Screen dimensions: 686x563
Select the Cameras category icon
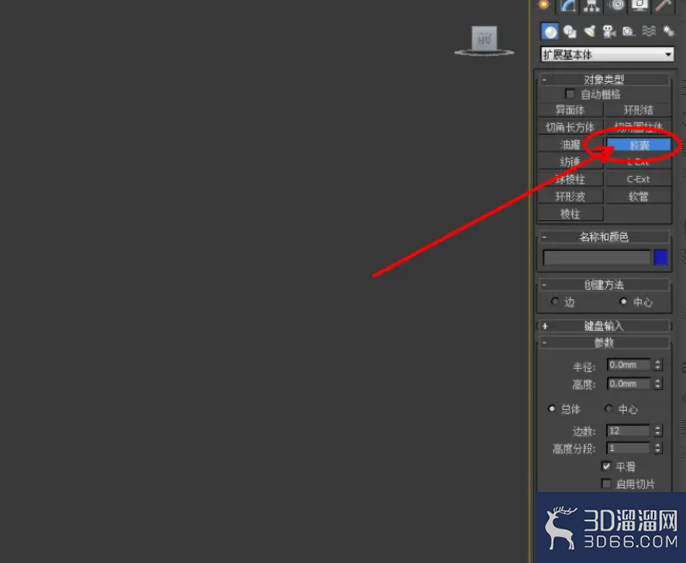coord(609,31)
